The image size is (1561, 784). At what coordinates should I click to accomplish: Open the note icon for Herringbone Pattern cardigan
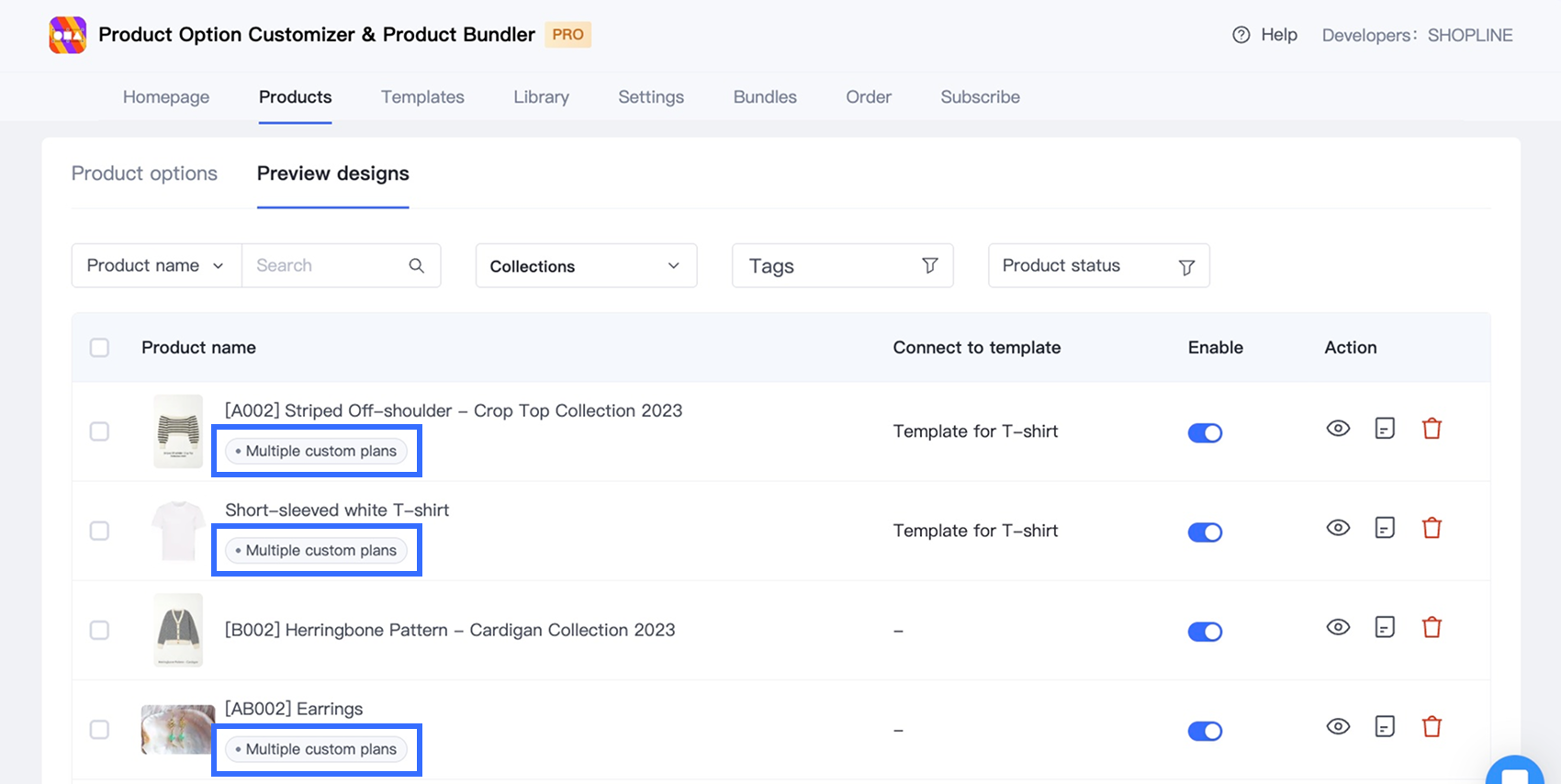1385,628
